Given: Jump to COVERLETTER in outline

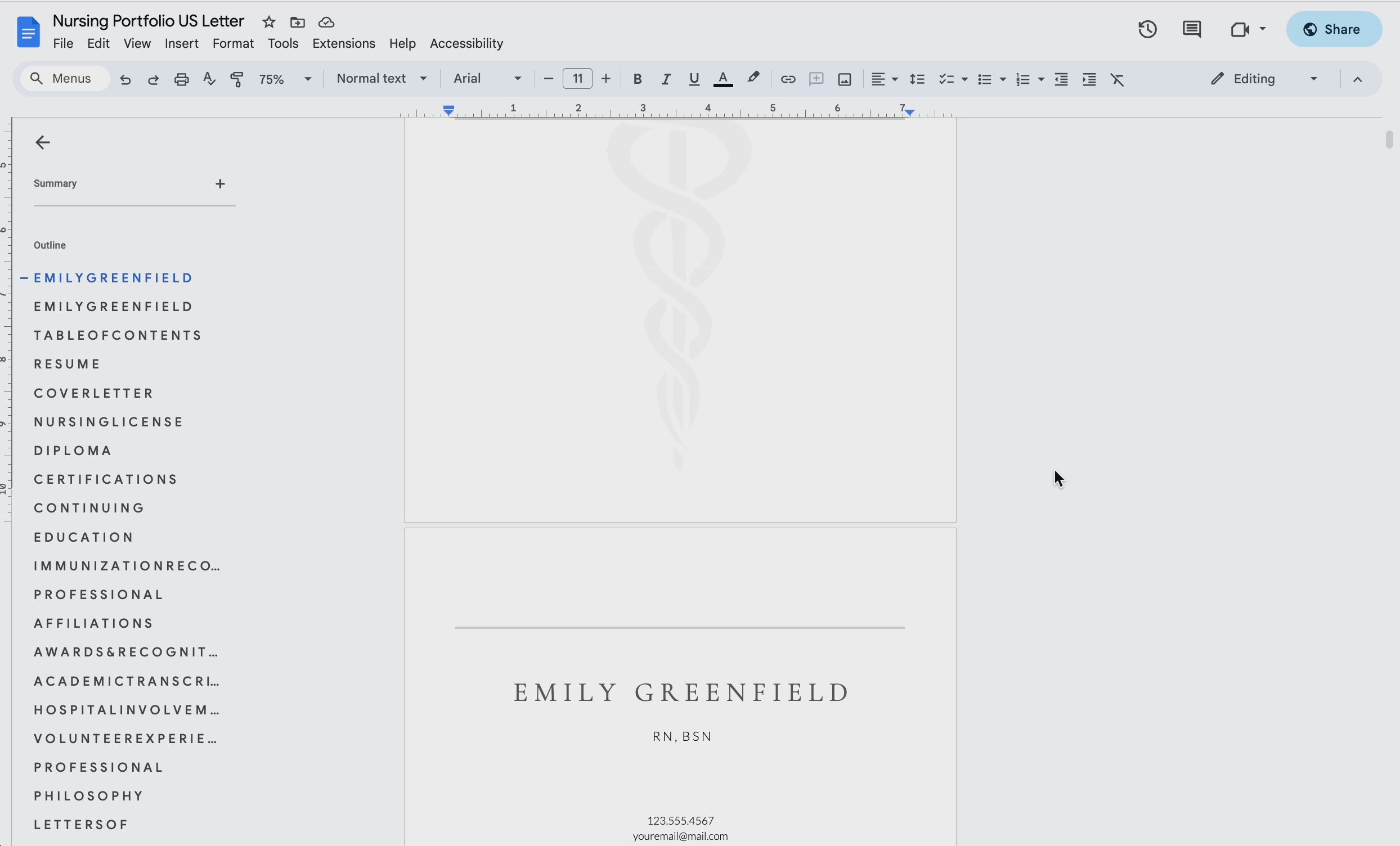Looking at the screenshot, I should (x=94, y=393).
